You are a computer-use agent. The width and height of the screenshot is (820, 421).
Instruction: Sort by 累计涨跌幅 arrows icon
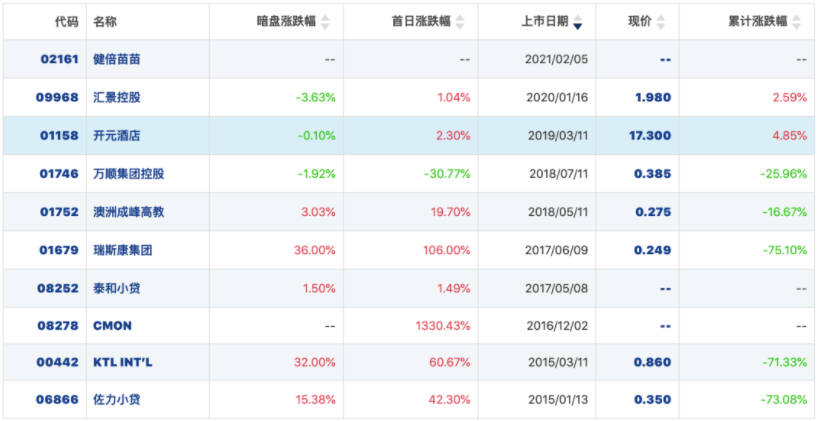(796, 22)
